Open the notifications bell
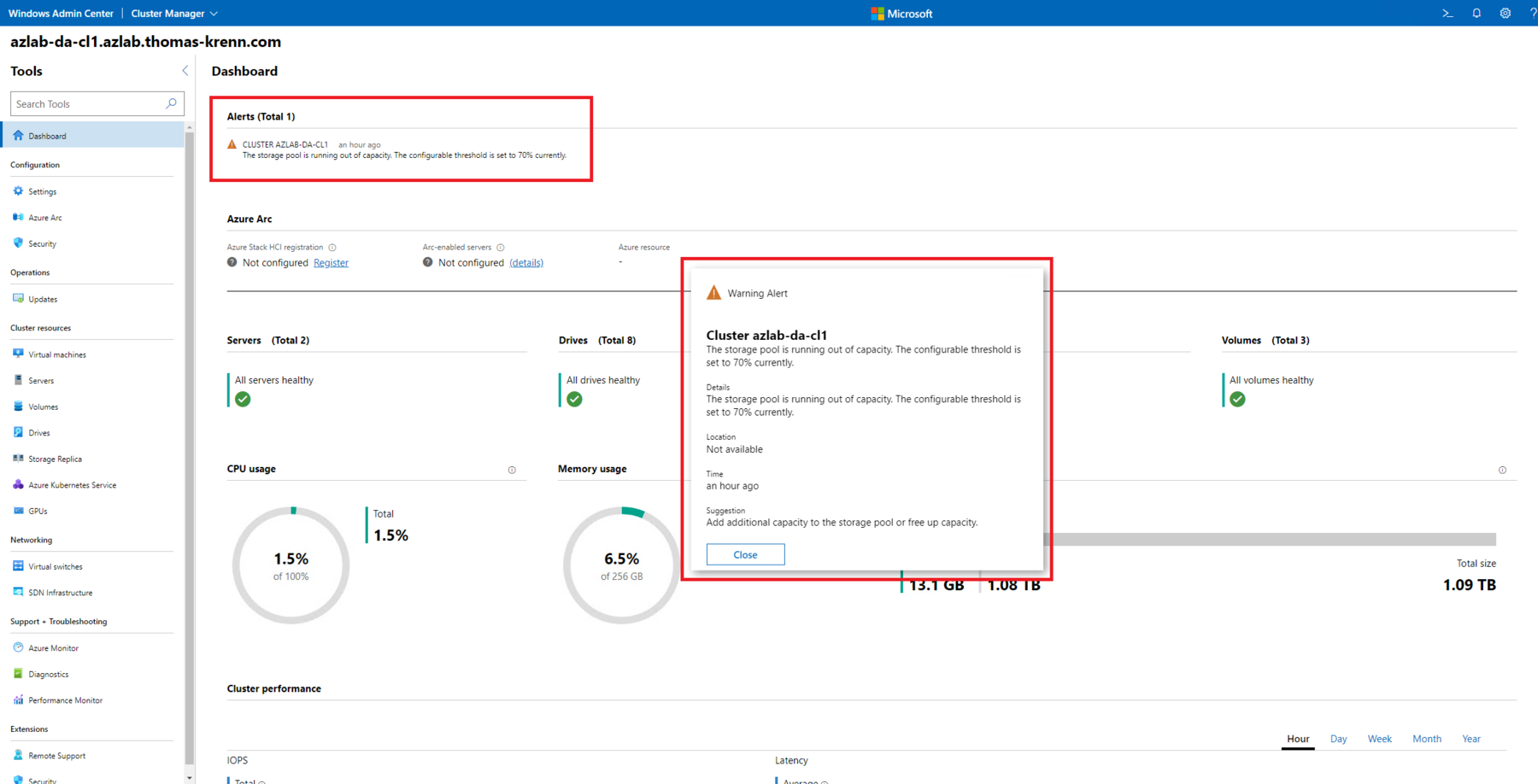Image resolution: width=1538 pixels, height=784 pixels. [x=1476, y=14]
